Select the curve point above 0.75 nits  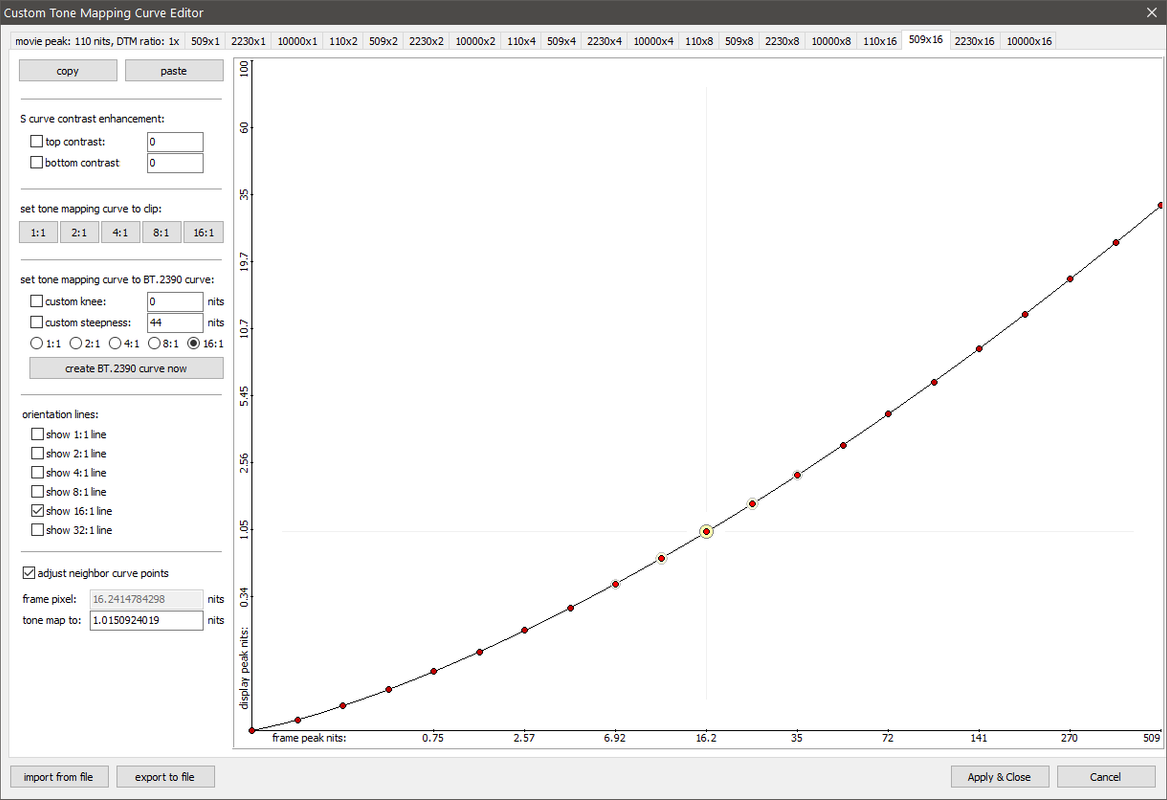coord(434,671)
